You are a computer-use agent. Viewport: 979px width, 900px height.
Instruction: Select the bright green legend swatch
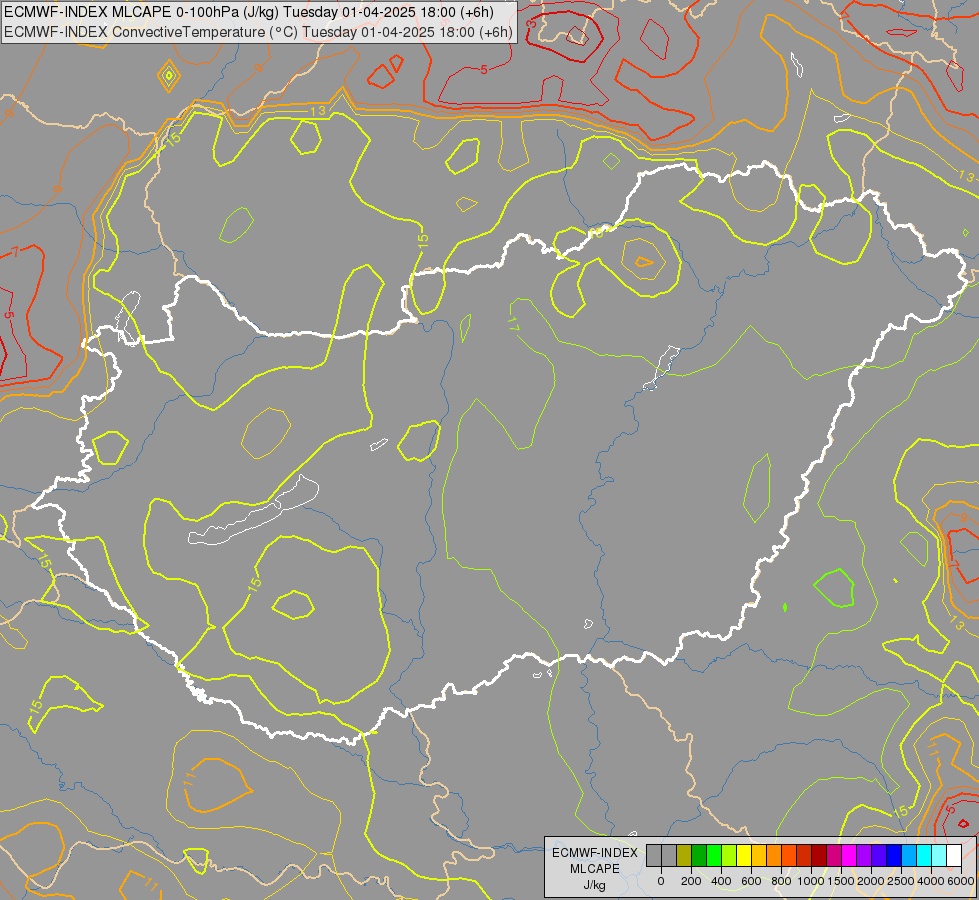pyautogui.click(x=714, y=855)
